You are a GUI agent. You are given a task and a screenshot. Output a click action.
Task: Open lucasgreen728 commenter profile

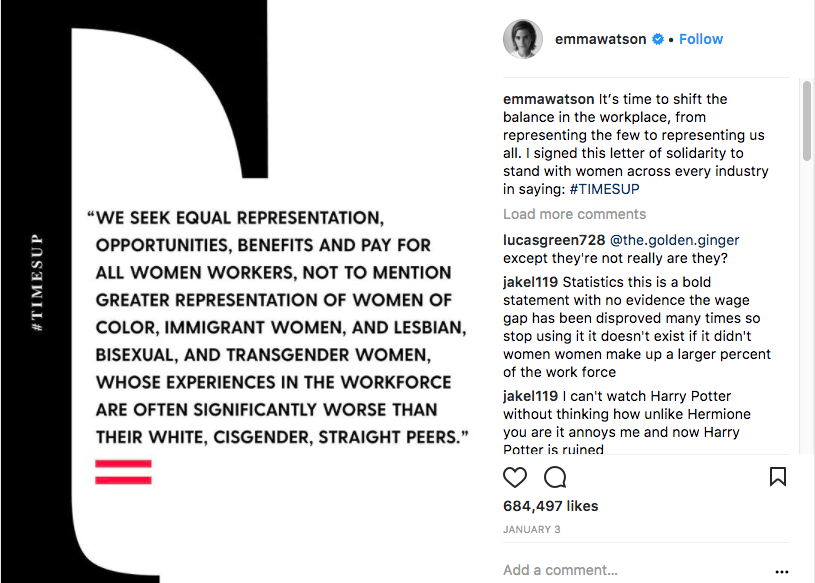tap(554, 240)
